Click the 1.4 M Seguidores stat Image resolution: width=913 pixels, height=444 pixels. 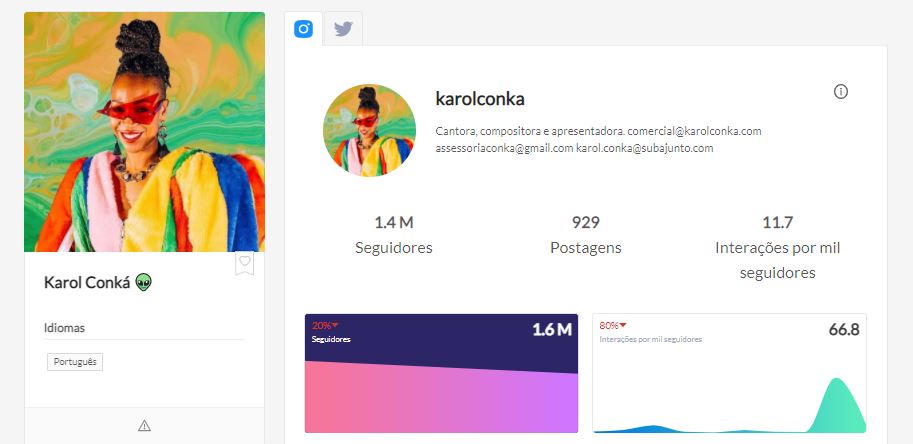click(394, 235)
